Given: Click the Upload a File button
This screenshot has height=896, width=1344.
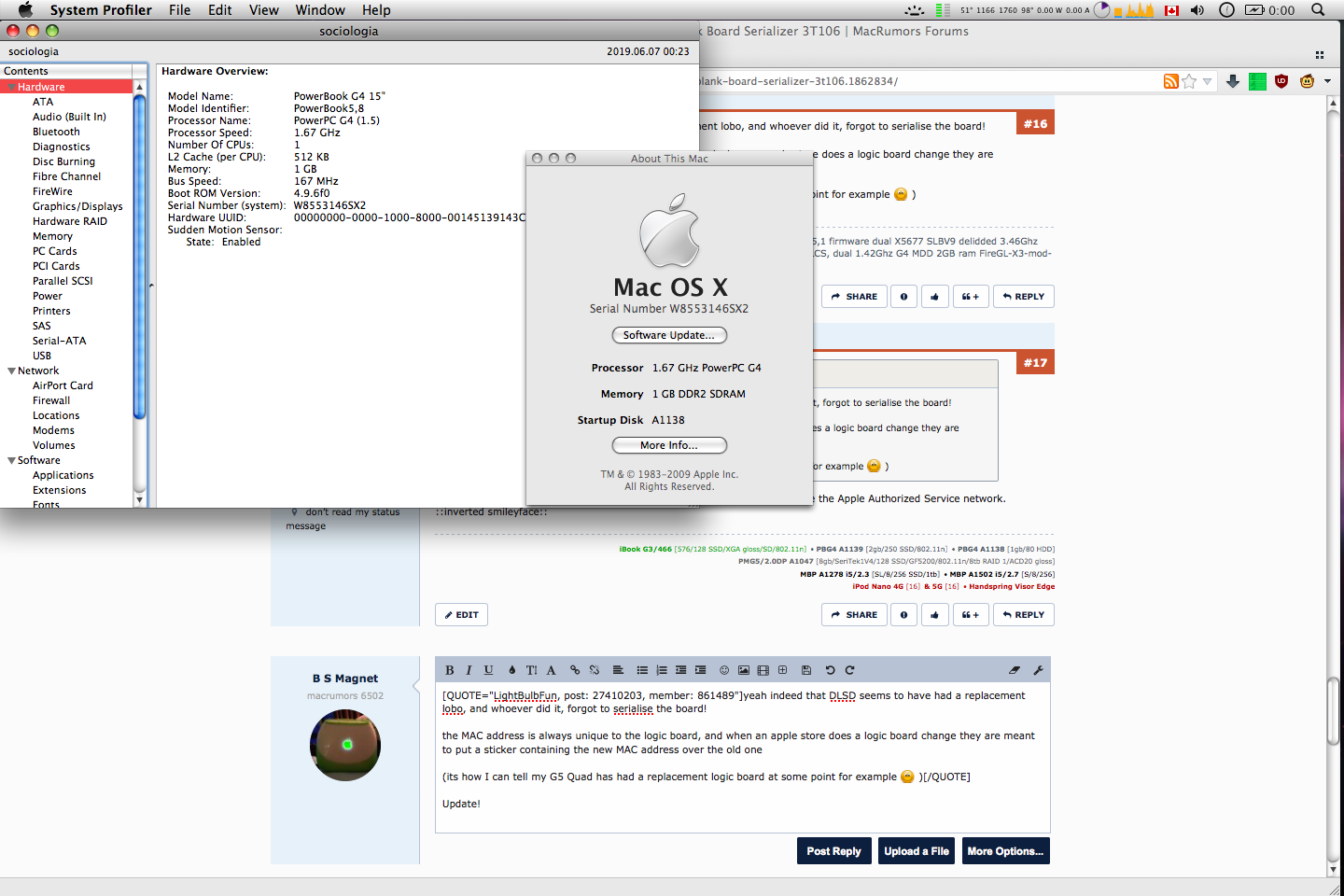Looking at the screenshot, I should point(917,851).
